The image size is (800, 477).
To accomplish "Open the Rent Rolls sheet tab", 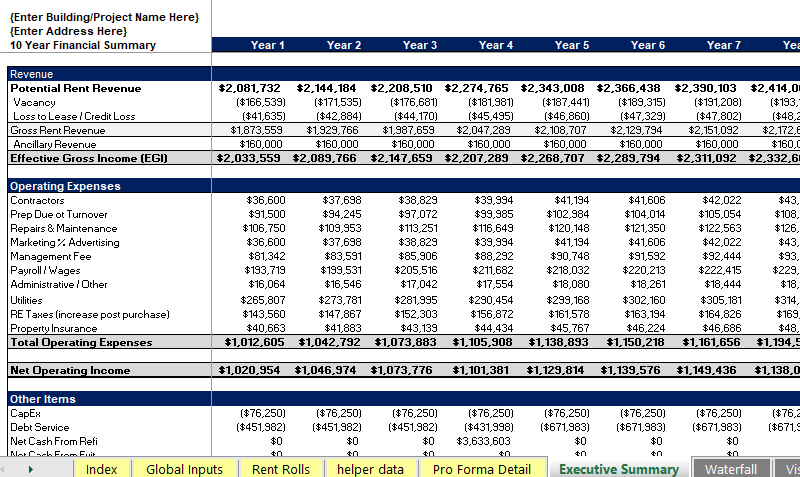I will coord(281,469).
